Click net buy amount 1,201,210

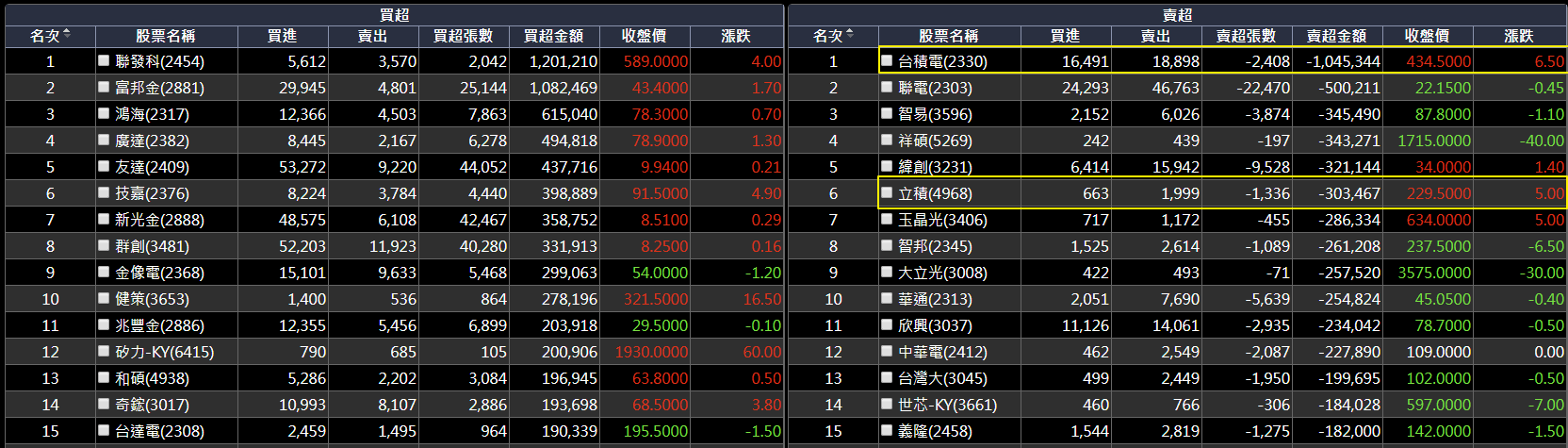point(563,61)
